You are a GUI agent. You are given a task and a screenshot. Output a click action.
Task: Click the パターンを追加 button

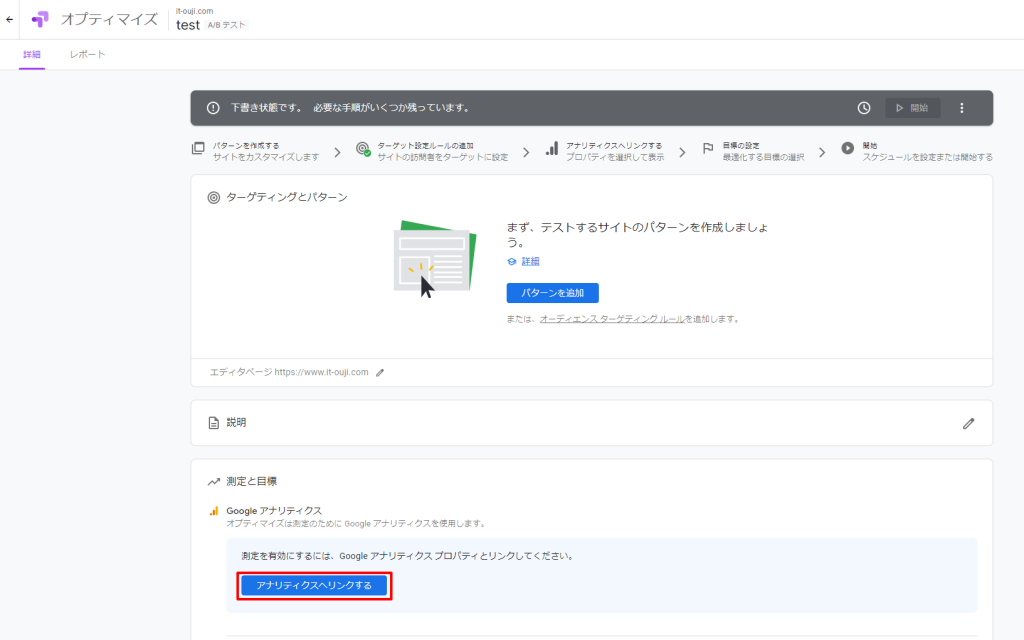coord(552,293)
